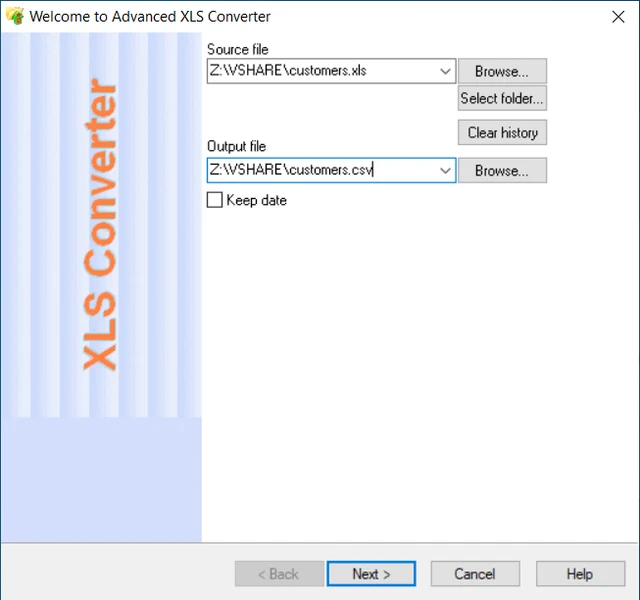Click the Source file label

pos(238,49)
